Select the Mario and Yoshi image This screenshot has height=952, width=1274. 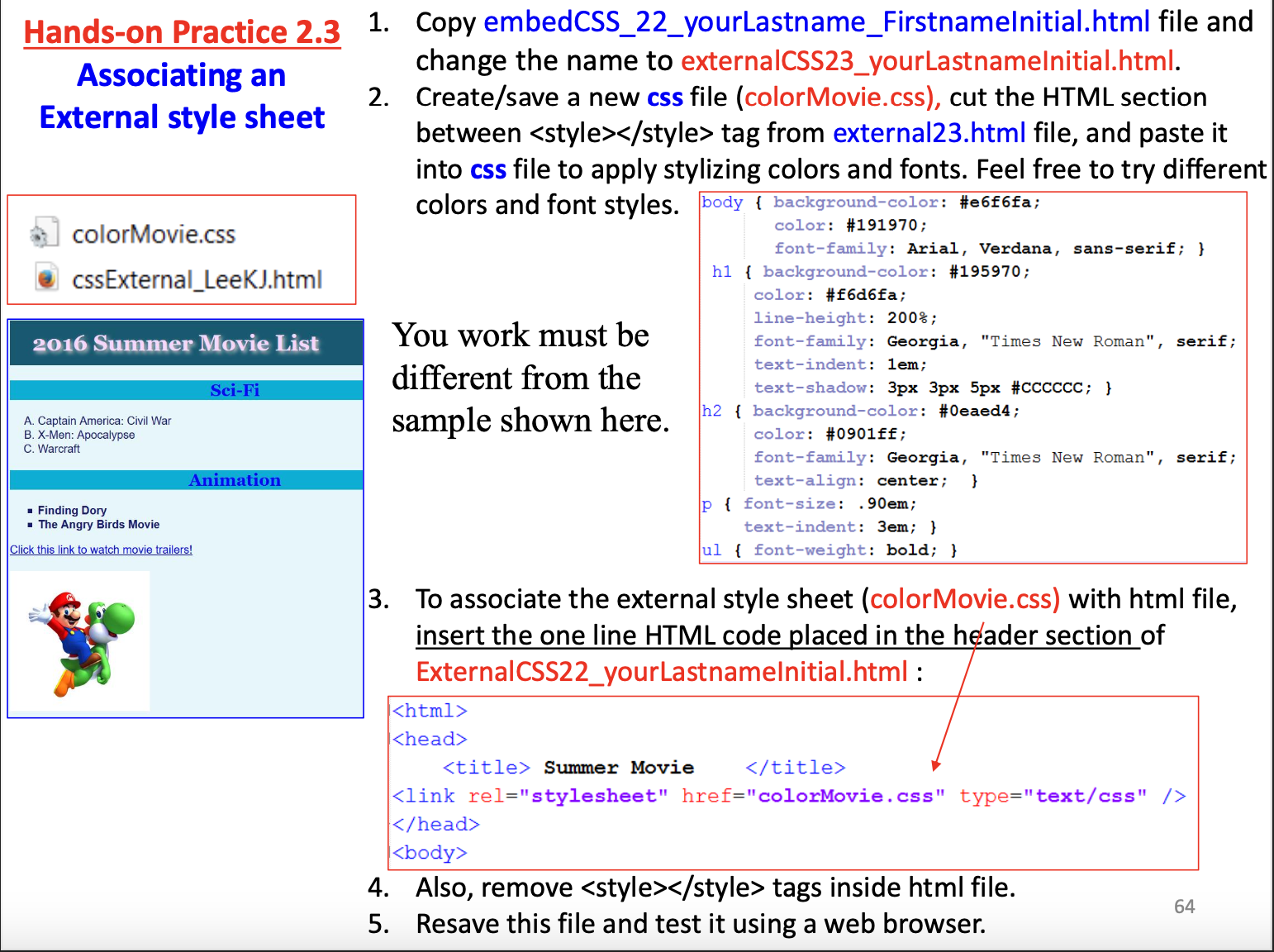[80, 640]
